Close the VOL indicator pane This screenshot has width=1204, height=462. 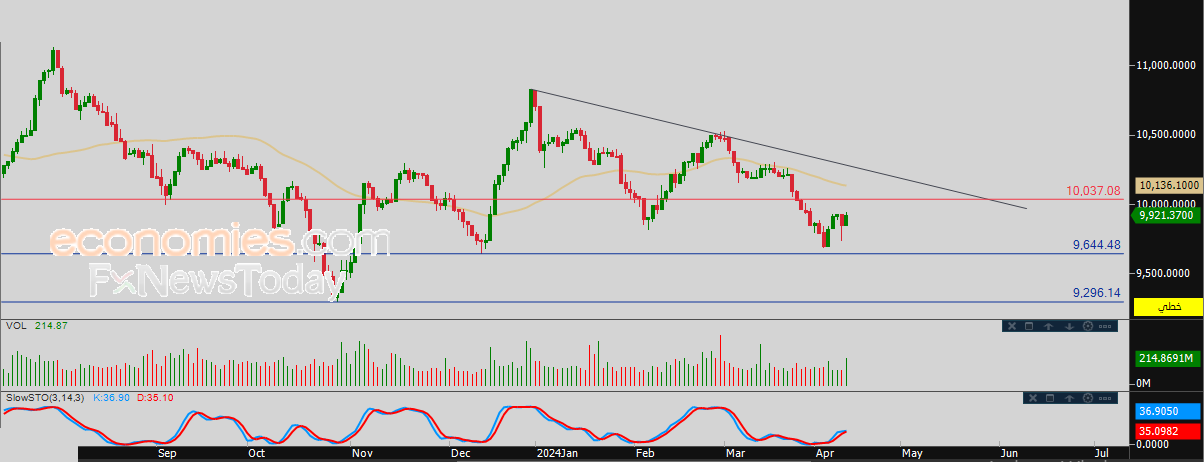click(1012, 326)
